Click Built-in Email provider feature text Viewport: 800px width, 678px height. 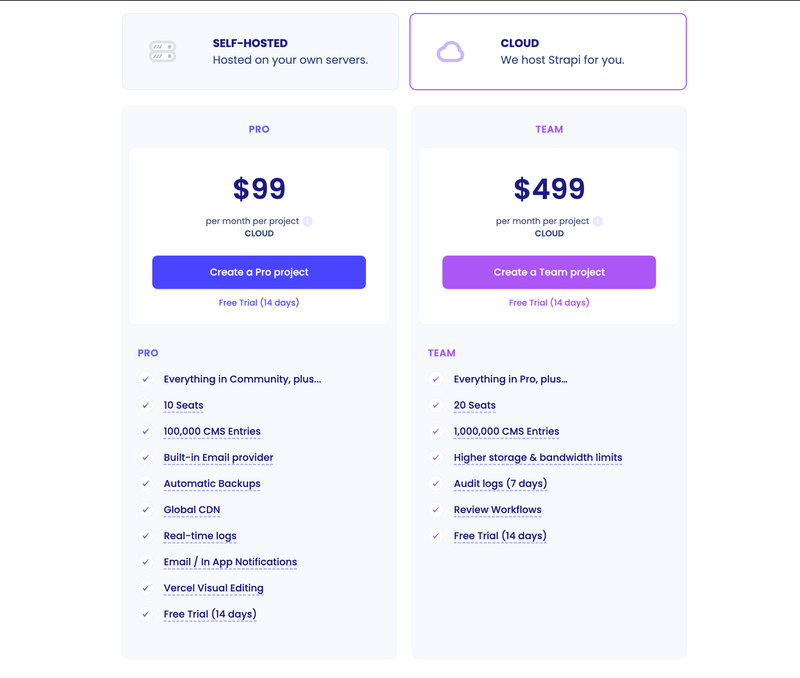[x=218, y=458]
